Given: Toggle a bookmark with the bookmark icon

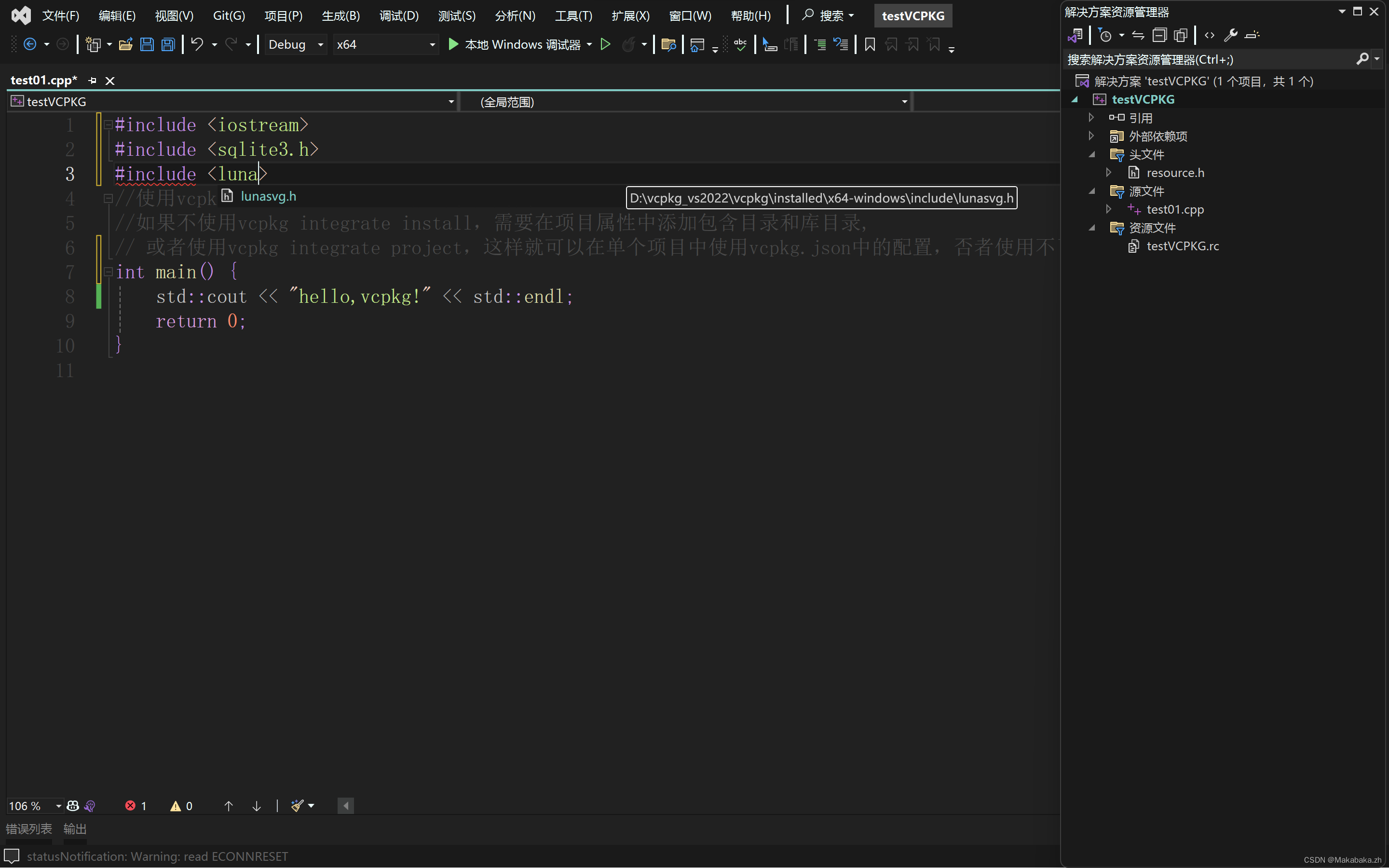Looking at the screenshot, I should (870, 44).
